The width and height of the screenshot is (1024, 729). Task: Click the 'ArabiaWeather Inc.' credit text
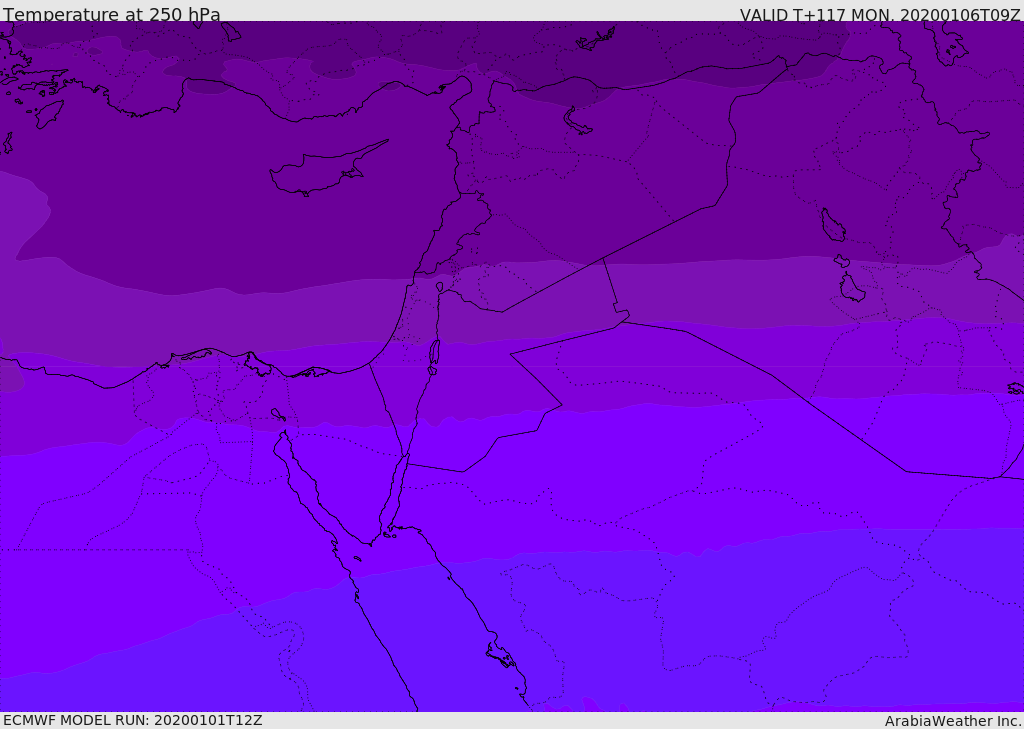(x=952, y=721)
